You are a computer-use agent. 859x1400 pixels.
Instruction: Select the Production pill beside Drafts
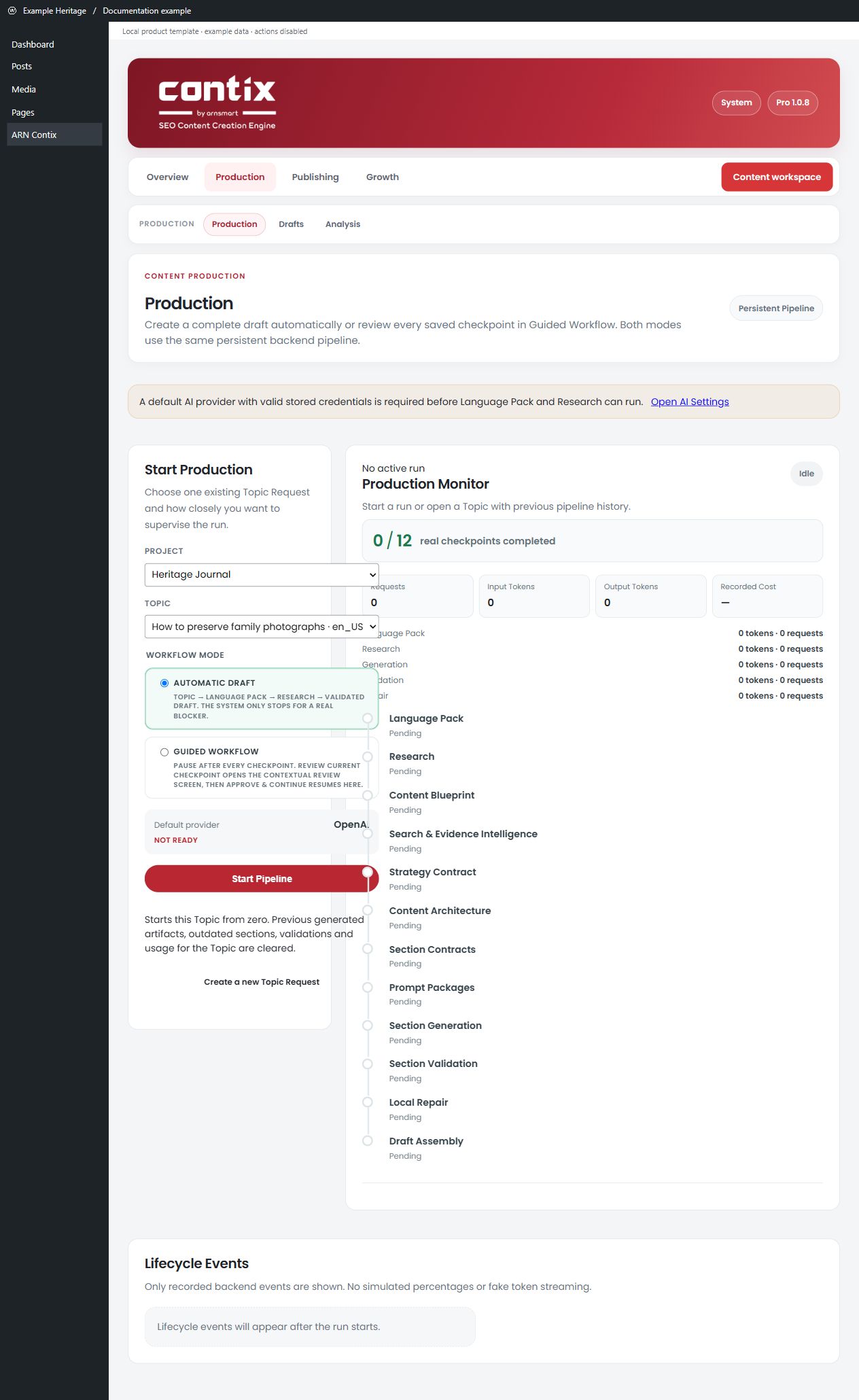tap(234, 224)
